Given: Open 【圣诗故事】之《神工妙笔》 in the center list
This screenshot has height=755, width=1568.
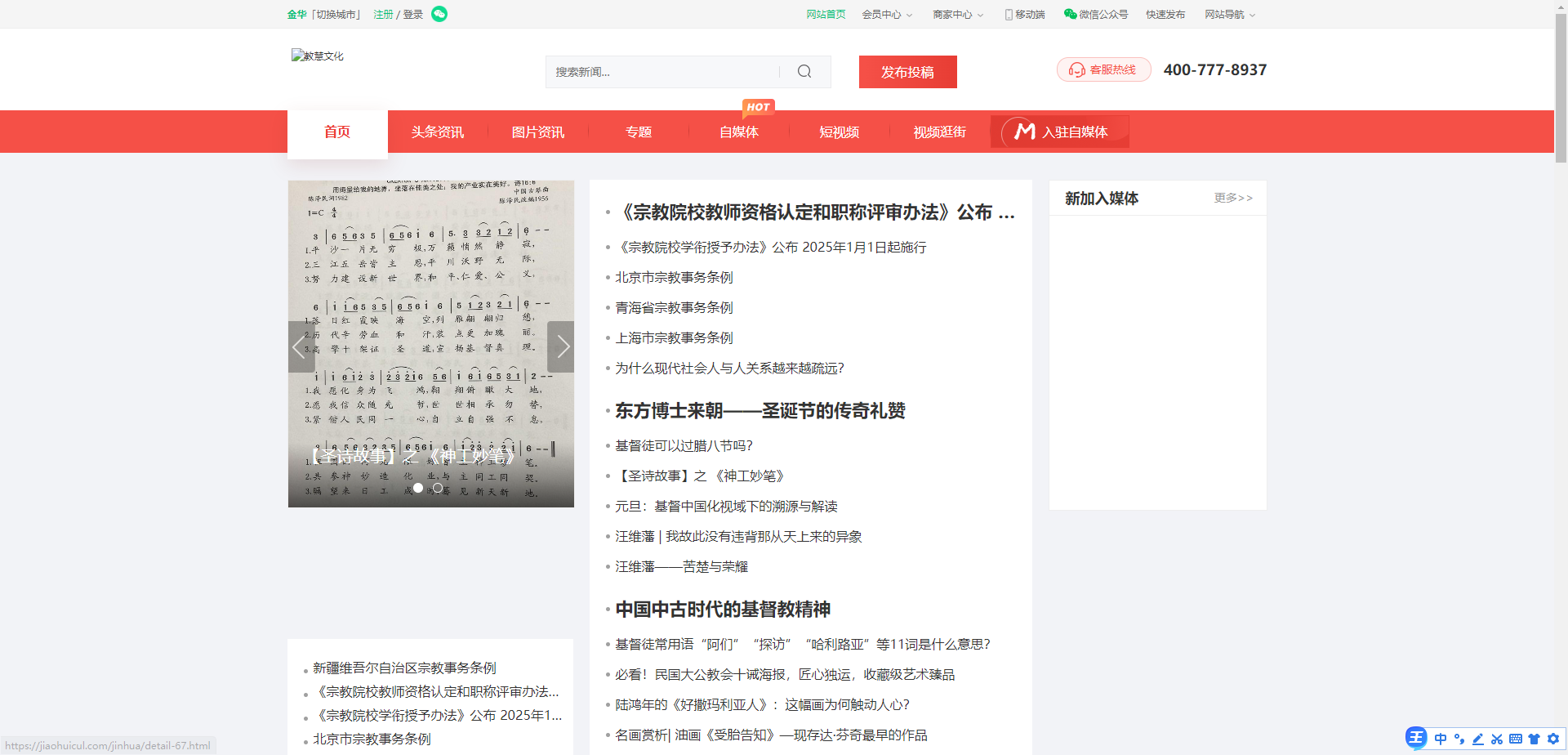Looking at the screenshot, I should click(x=701, y=476).
